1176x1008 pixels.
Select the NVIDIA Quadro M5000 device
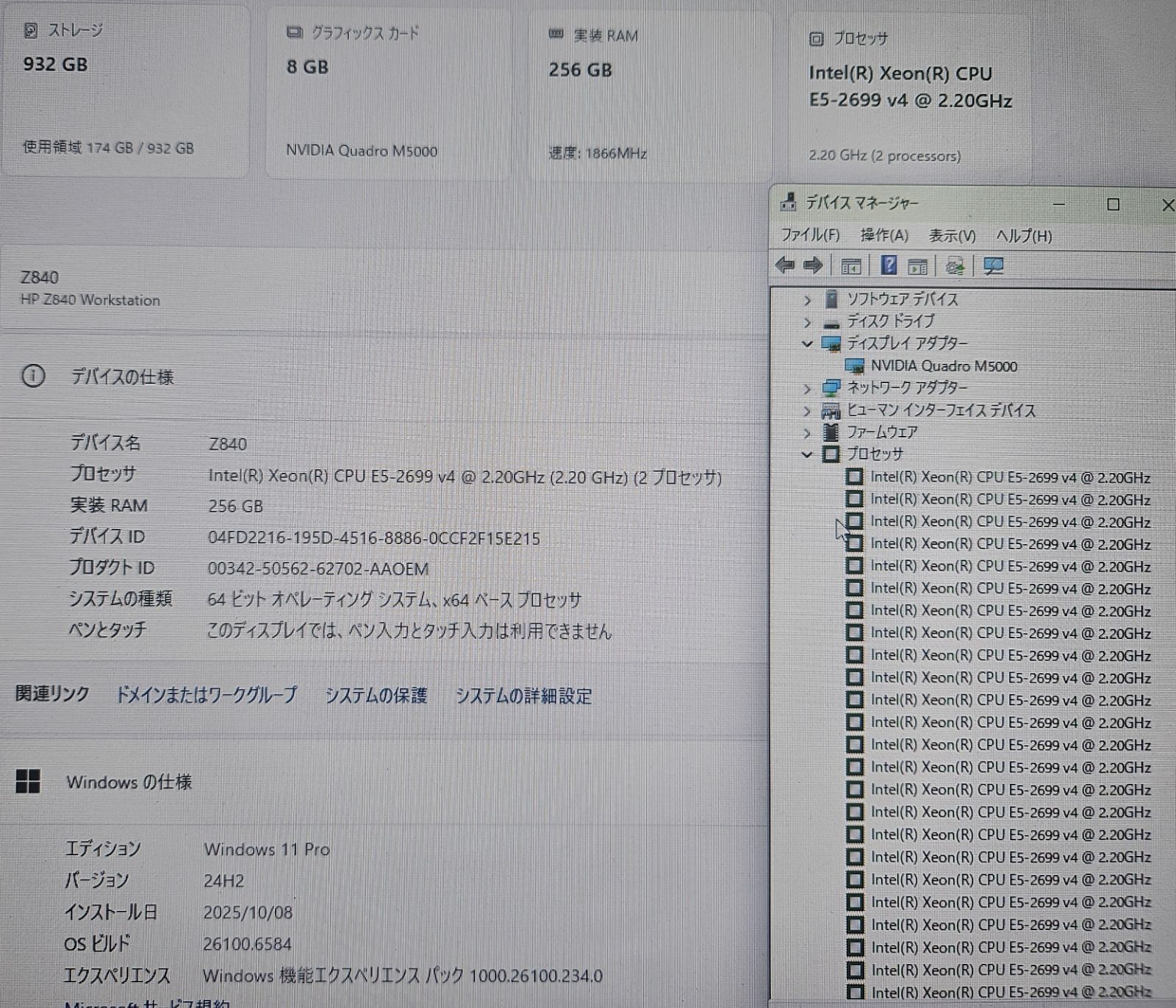coord(944,366)
